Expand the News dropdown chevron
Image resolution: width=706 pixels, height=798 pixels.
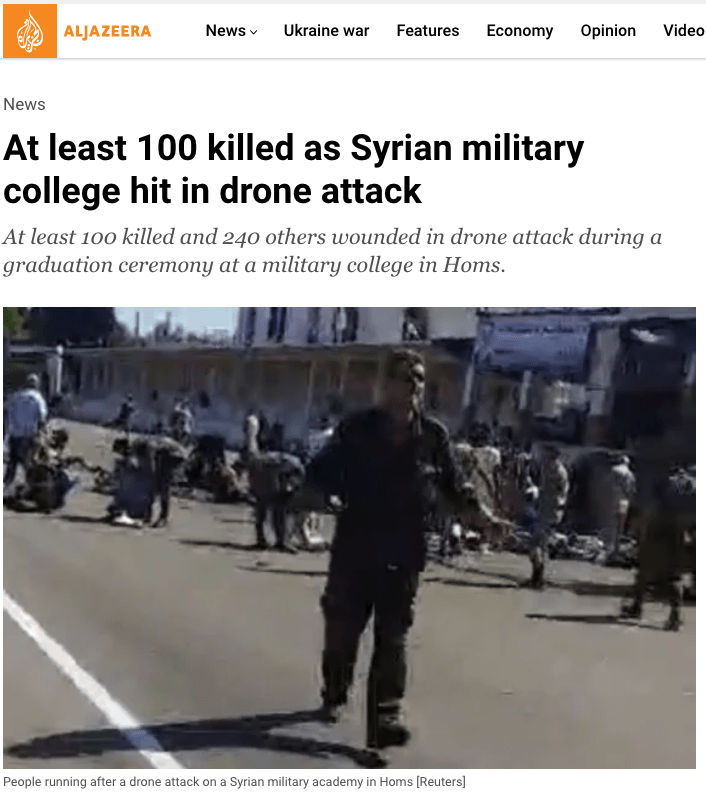253,32
